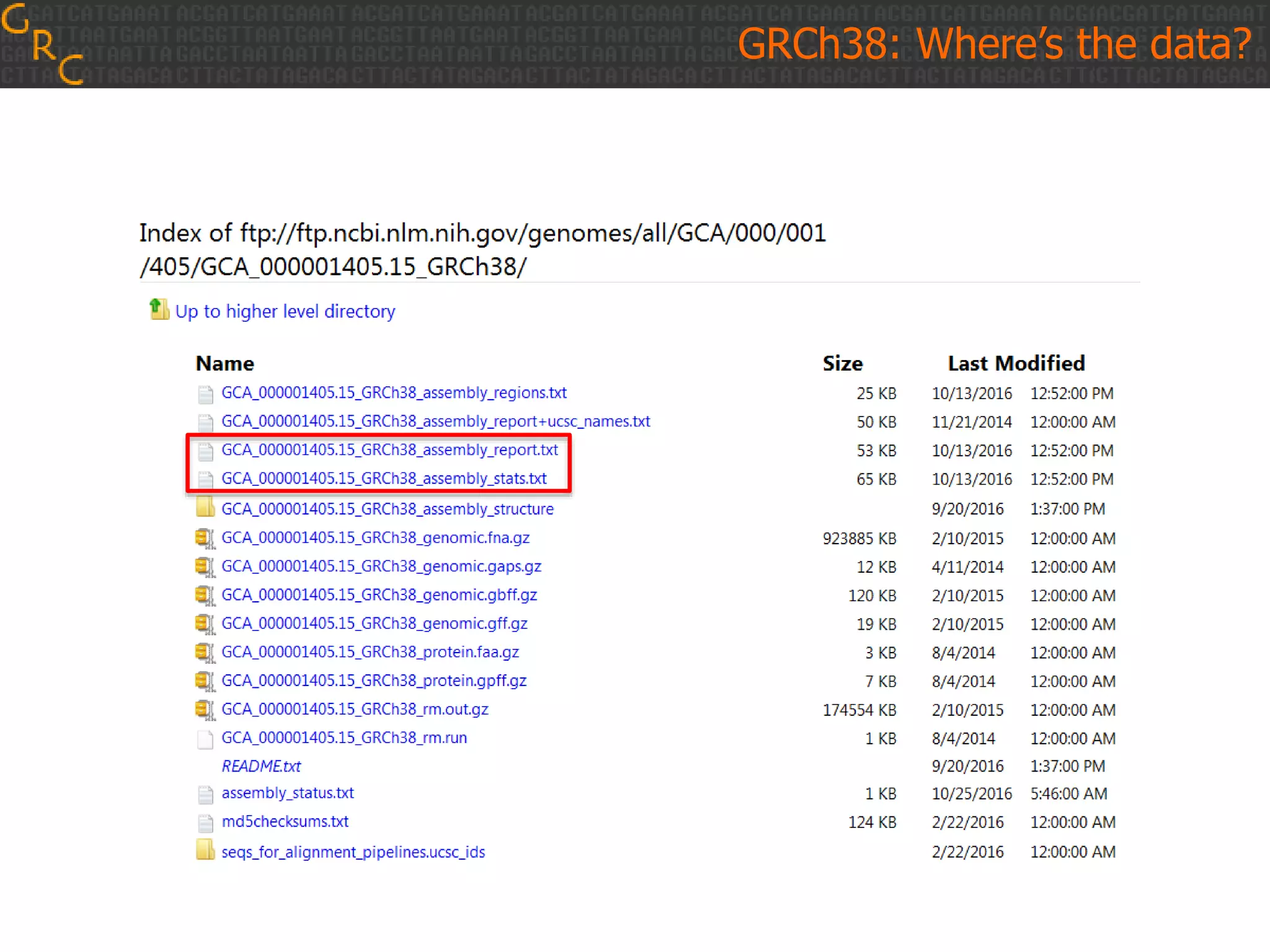
Task: Click file icon for md5checksums.txt
Action: [x=205, y=822]
